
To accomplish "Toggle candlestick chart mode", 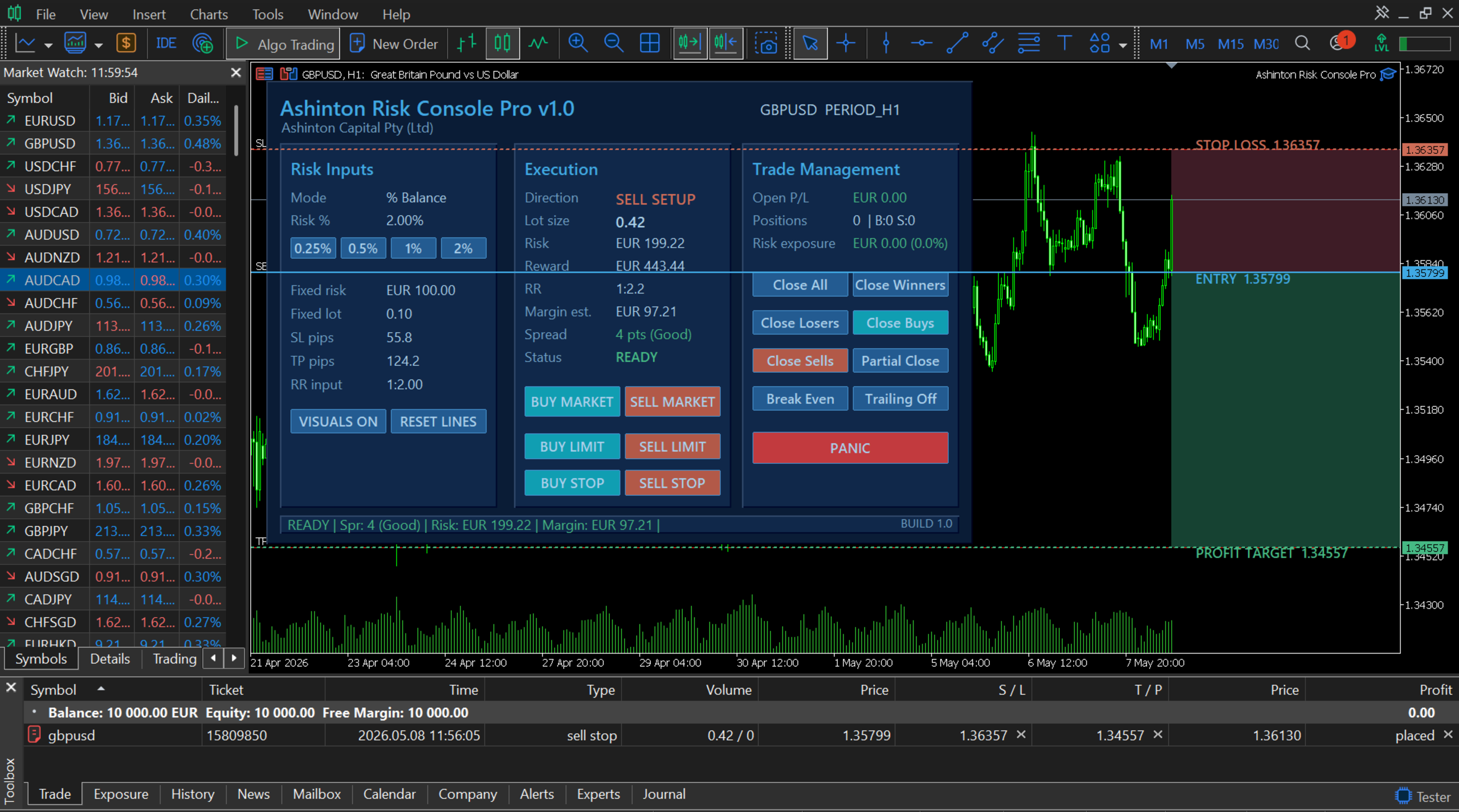I will [502, 43].
